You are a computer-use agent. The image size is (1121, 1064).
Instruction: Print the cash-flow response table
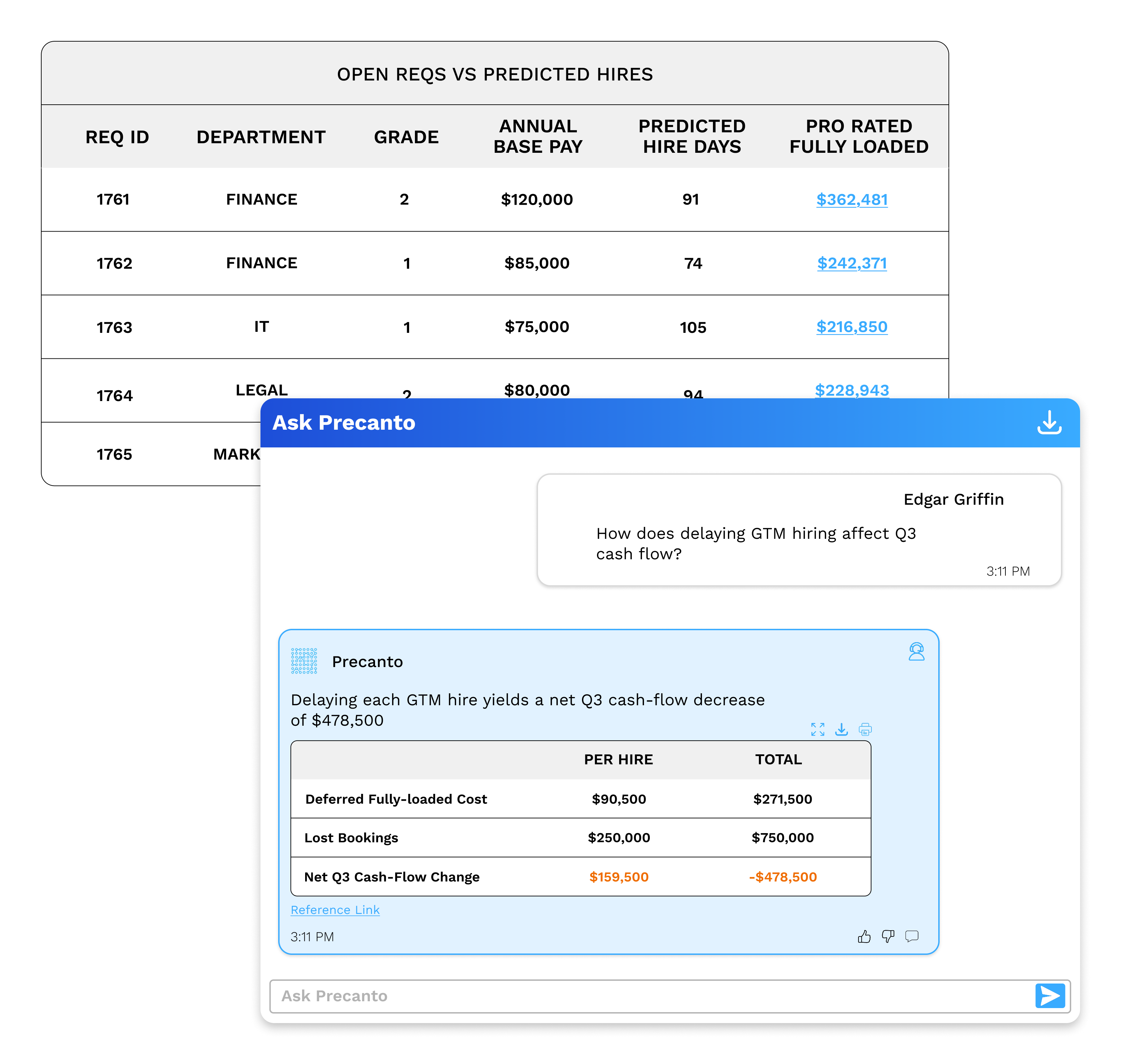click(x=865, y=729)
